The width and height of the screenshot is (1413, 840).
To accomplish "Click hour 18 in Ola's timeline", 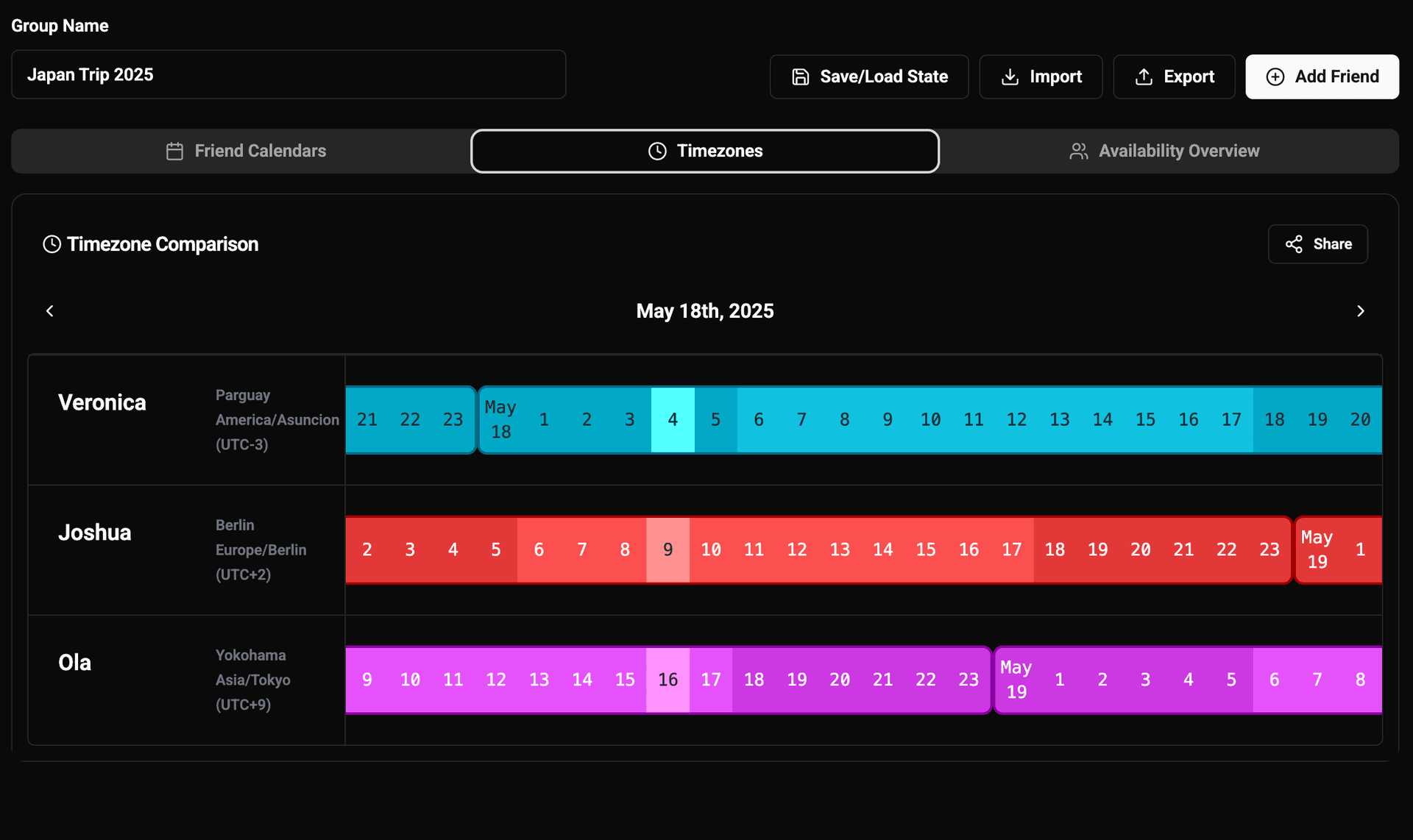I will [754, 680].
